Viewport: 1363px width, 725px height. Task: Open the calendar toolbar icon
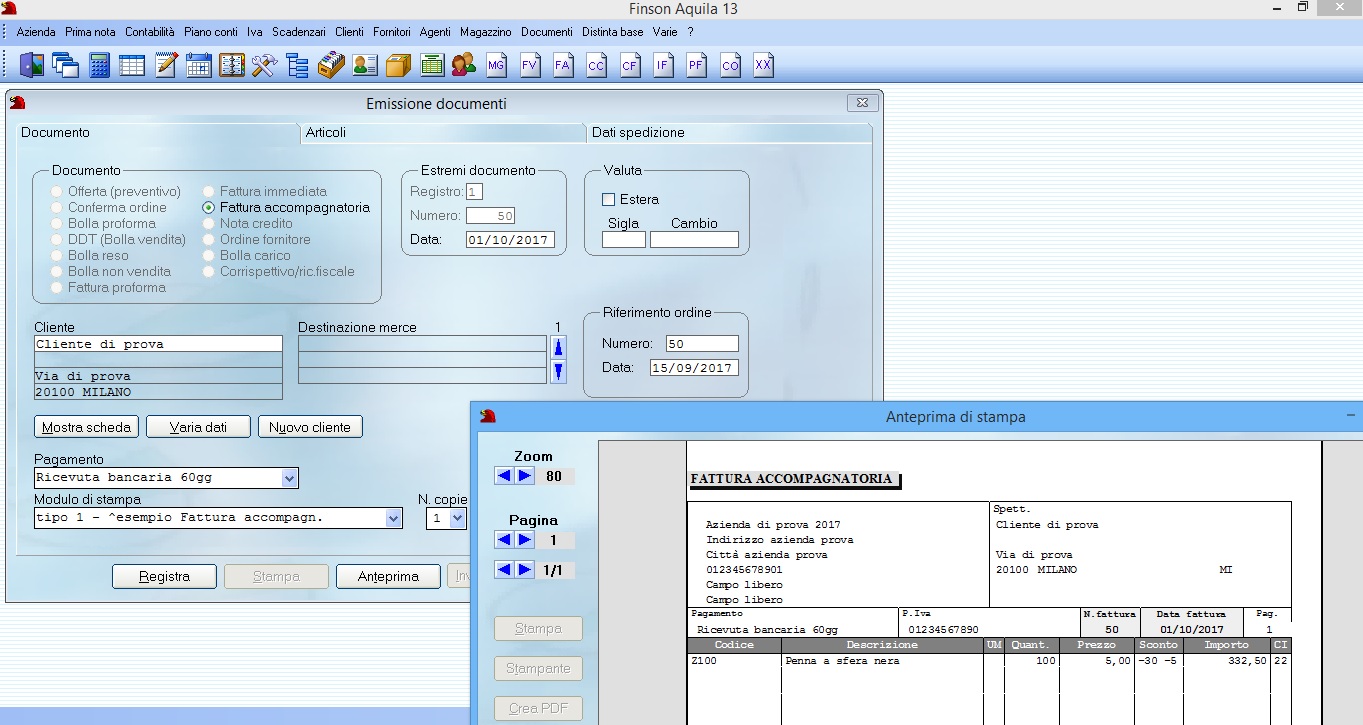(x=198, y=66)
